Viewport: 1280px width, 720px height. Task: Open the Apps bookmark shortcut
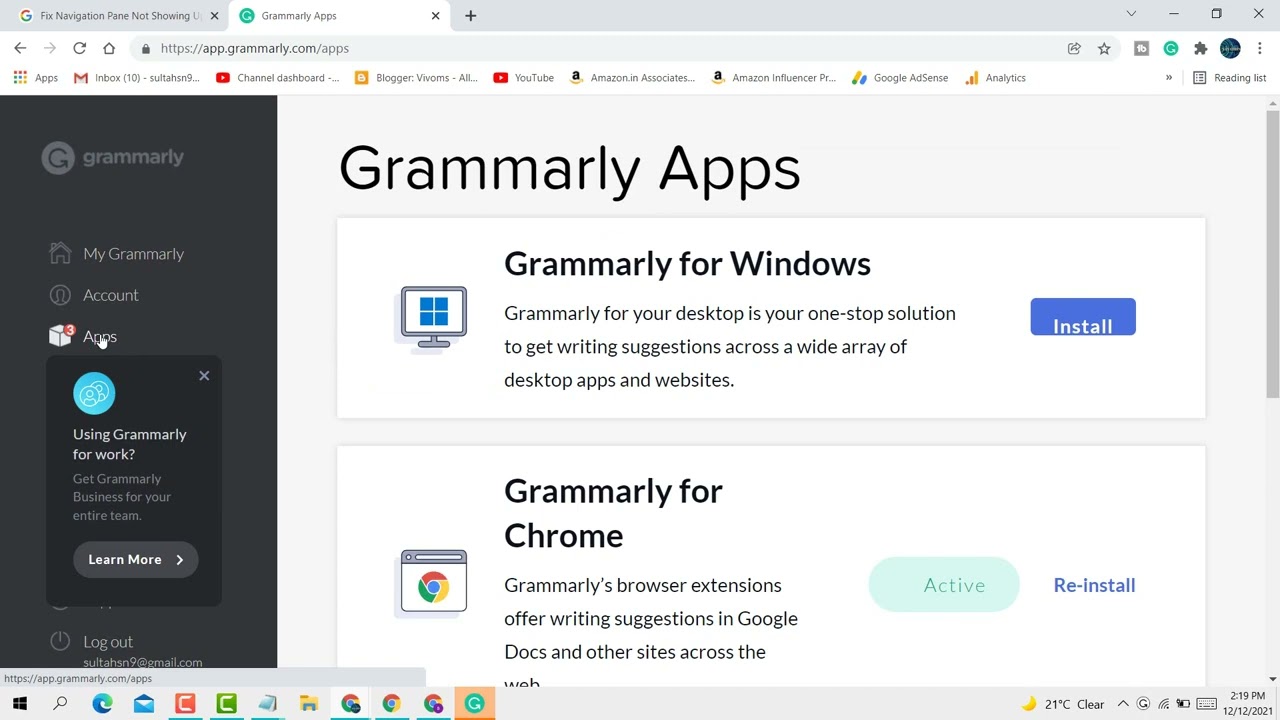coord(36,78)
